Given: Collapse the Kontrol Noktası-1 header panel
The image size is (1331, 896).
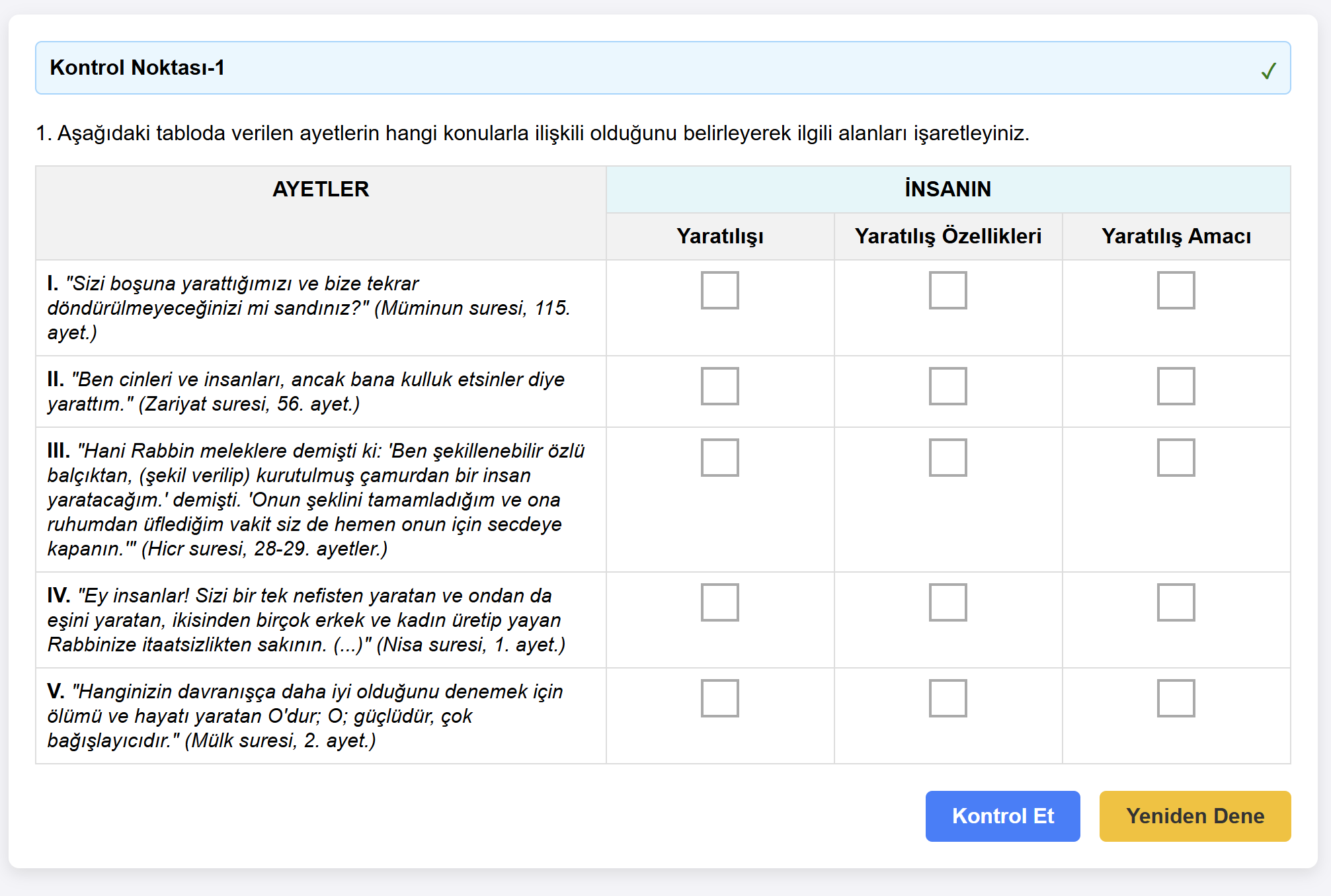Looking at the screenshot, I should pos(663,67).
